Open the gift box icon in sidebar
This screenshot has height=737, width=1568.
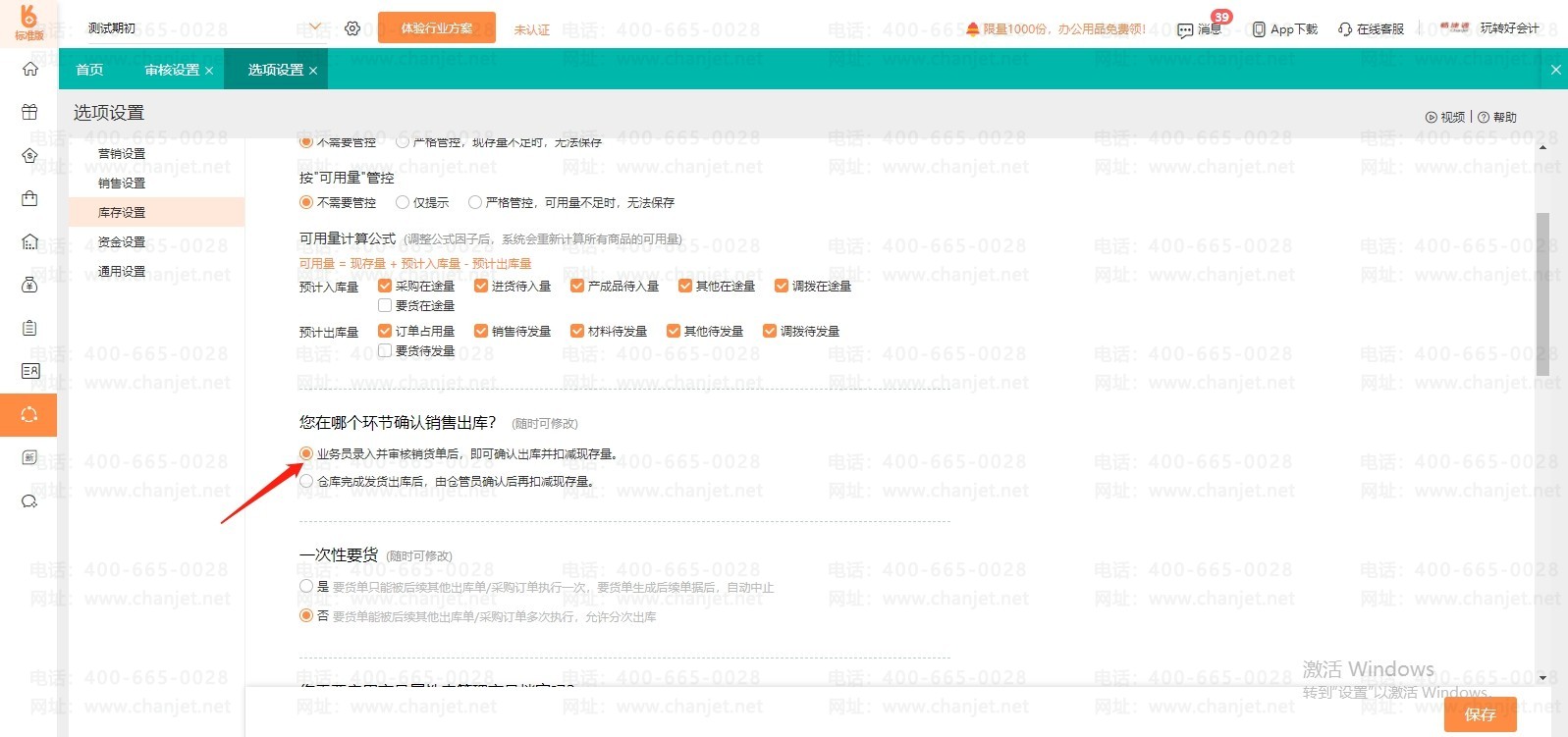pos(29,112)
